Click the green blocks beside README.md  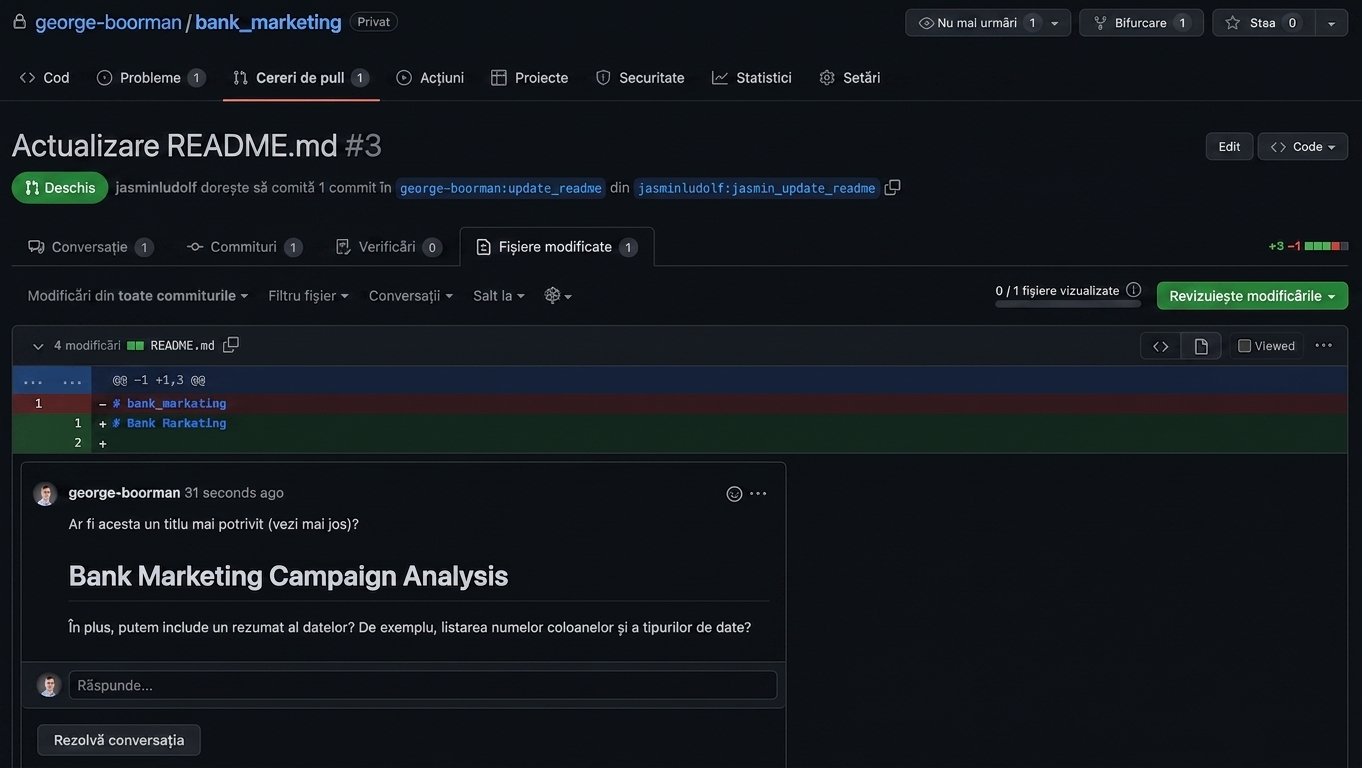tap(136, 346)
